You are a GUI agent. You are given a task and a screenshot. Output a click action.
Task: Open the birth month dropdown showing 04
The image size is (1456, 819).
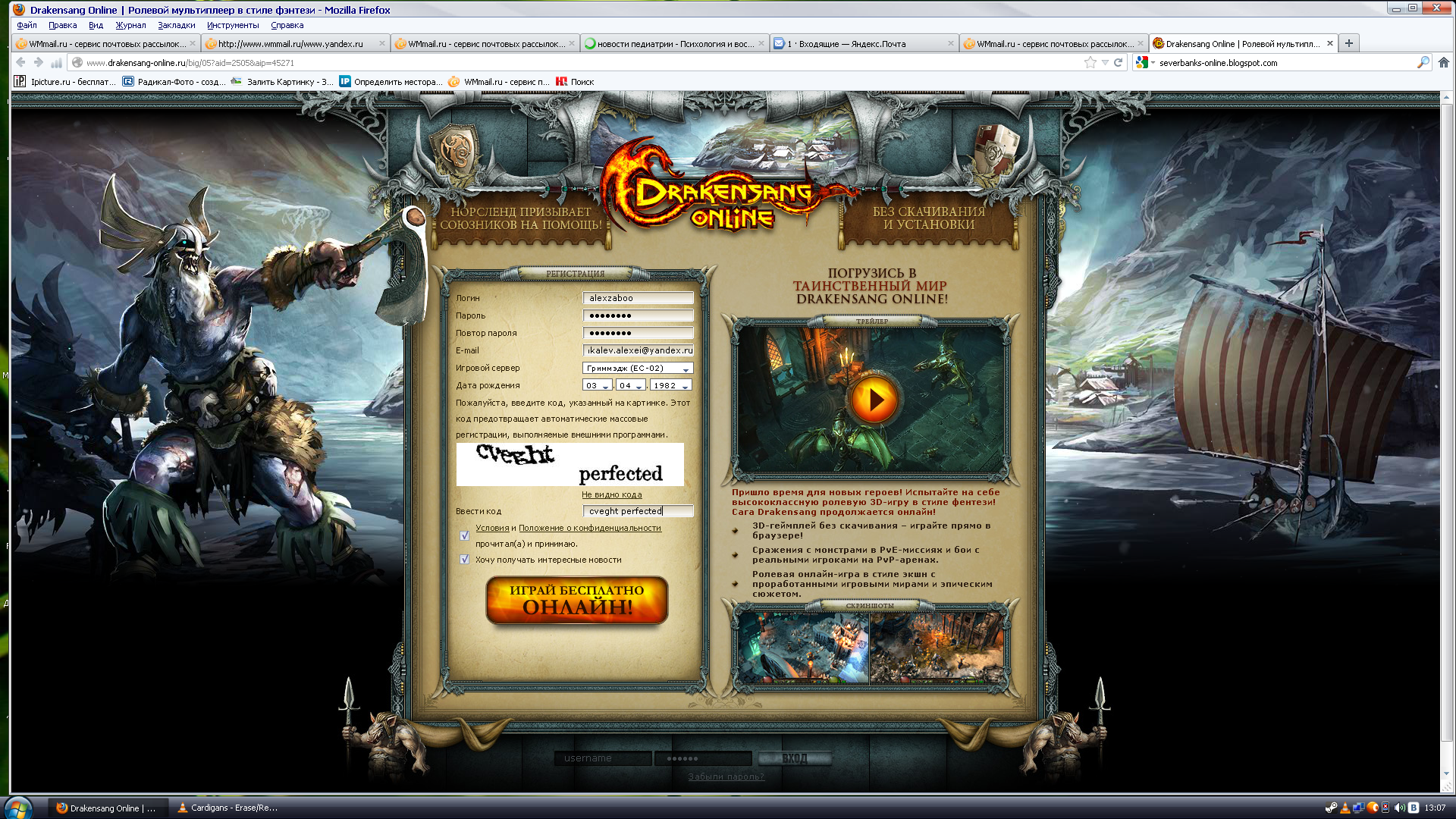(630, 385)
